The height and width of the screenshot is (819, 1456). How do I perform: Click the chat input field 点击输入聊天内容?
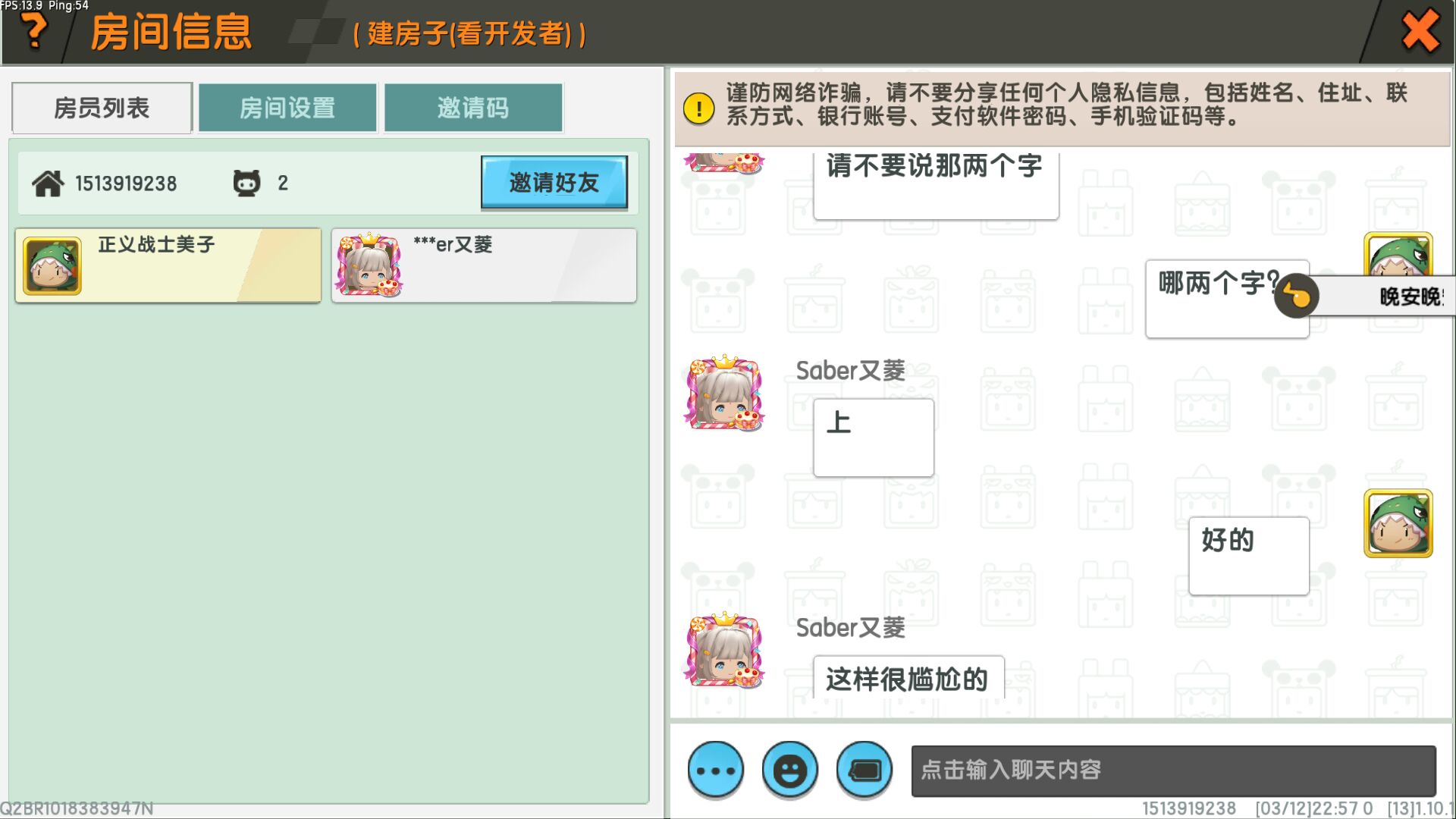pos(1173,770)
